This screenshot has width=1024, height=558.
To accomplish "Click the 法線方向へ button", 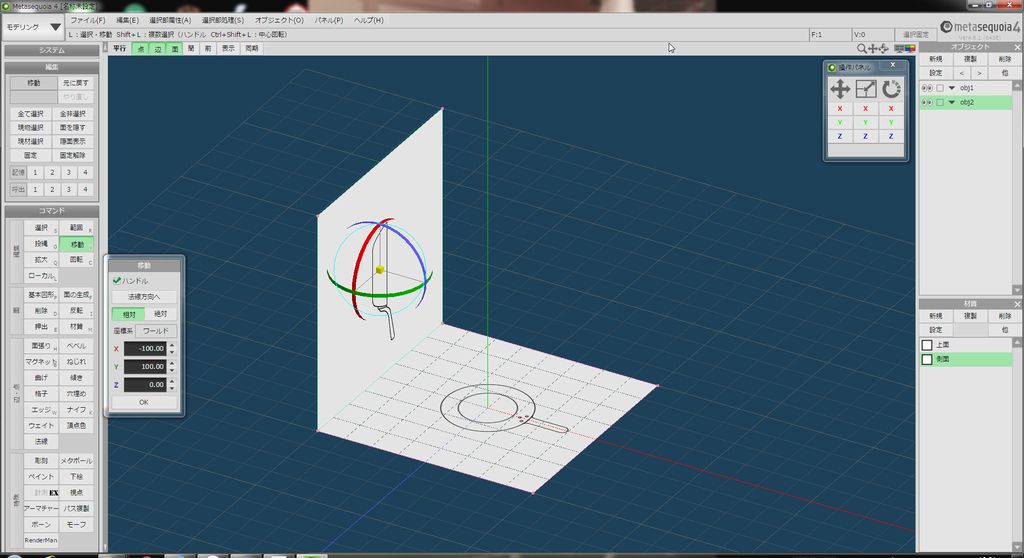I will (144, 297).
